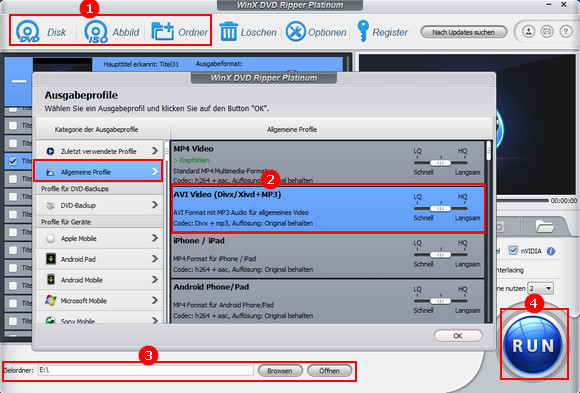580x393 pixels.
Task: Click the mail envelope icon
Action: coord(547,32)
